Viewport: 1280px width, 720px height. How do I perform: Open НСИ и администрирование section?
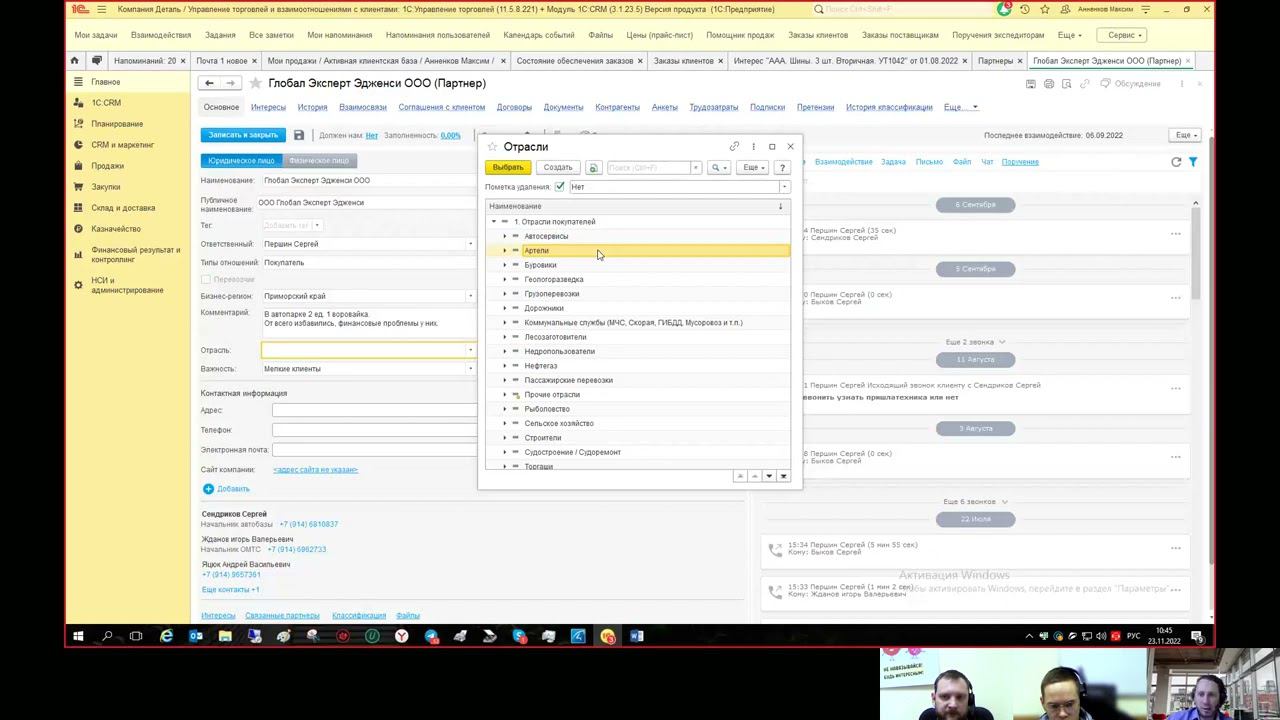click(x=127, y=285)
